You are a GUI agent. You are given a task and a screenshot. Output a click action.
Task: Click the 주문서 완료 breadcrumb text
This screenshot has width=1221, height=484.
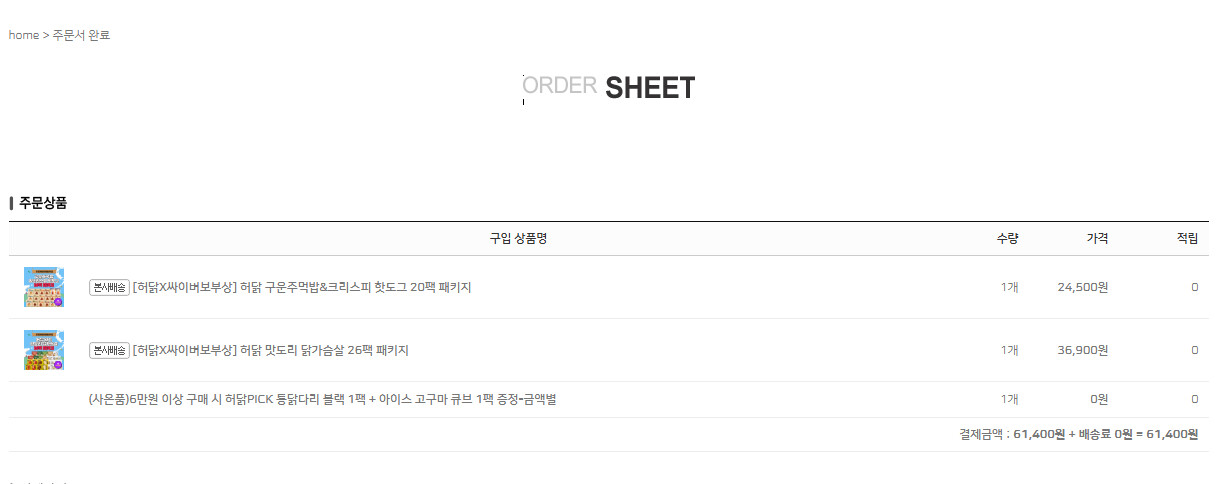tap(81, 35)
